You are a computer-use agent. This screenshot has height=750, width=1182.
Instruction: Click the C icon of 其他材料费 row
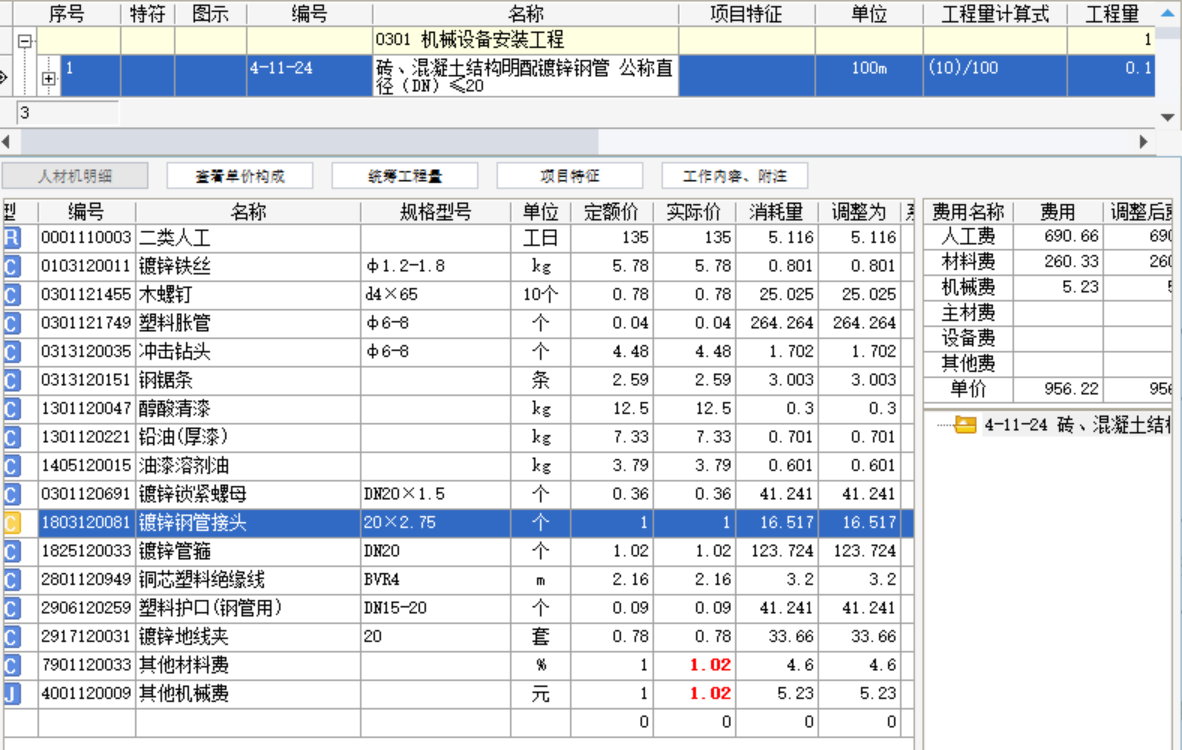click(12, 666)
